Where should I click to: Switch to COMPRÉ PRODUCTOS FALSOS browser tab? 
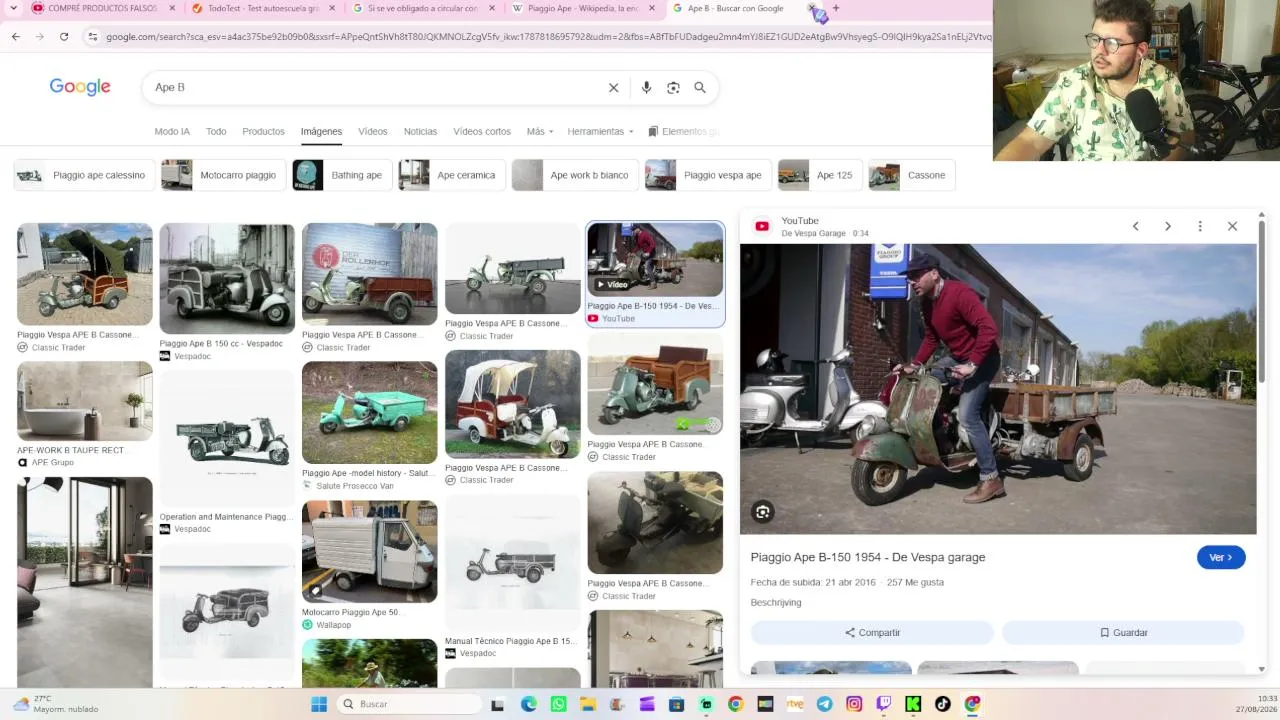point(102,8)
